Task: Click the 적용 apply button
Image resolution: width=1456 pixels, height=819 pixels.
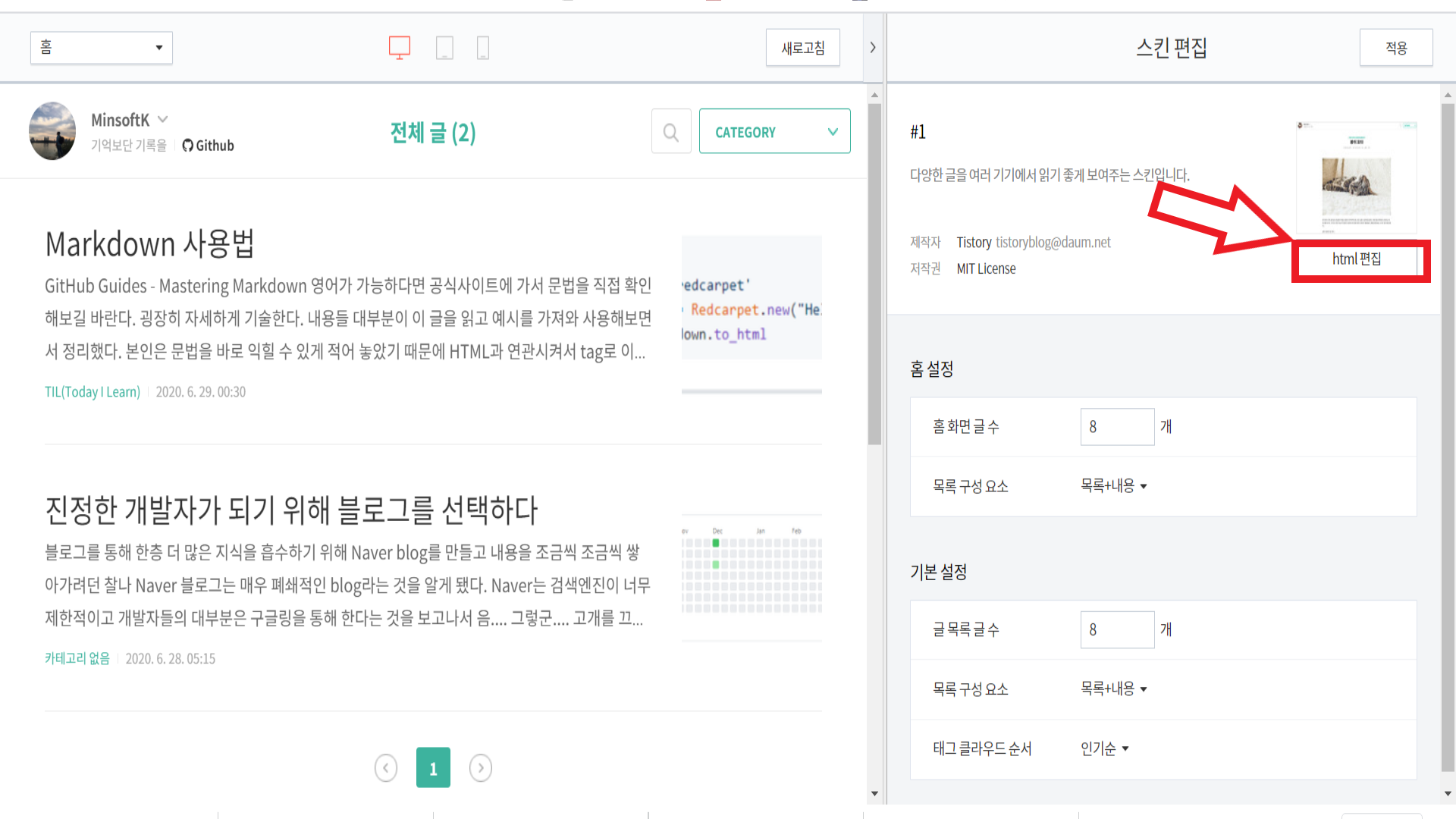Action: pos(1395,48)
